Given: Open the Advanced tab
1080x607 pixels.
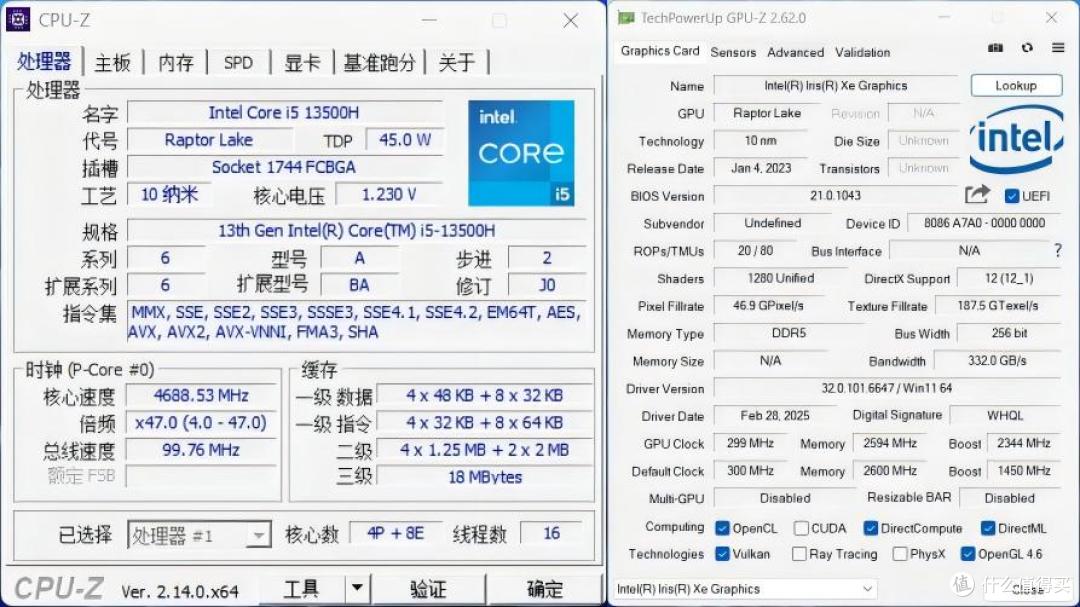Looking at the screenshot, I should [796, 52].
